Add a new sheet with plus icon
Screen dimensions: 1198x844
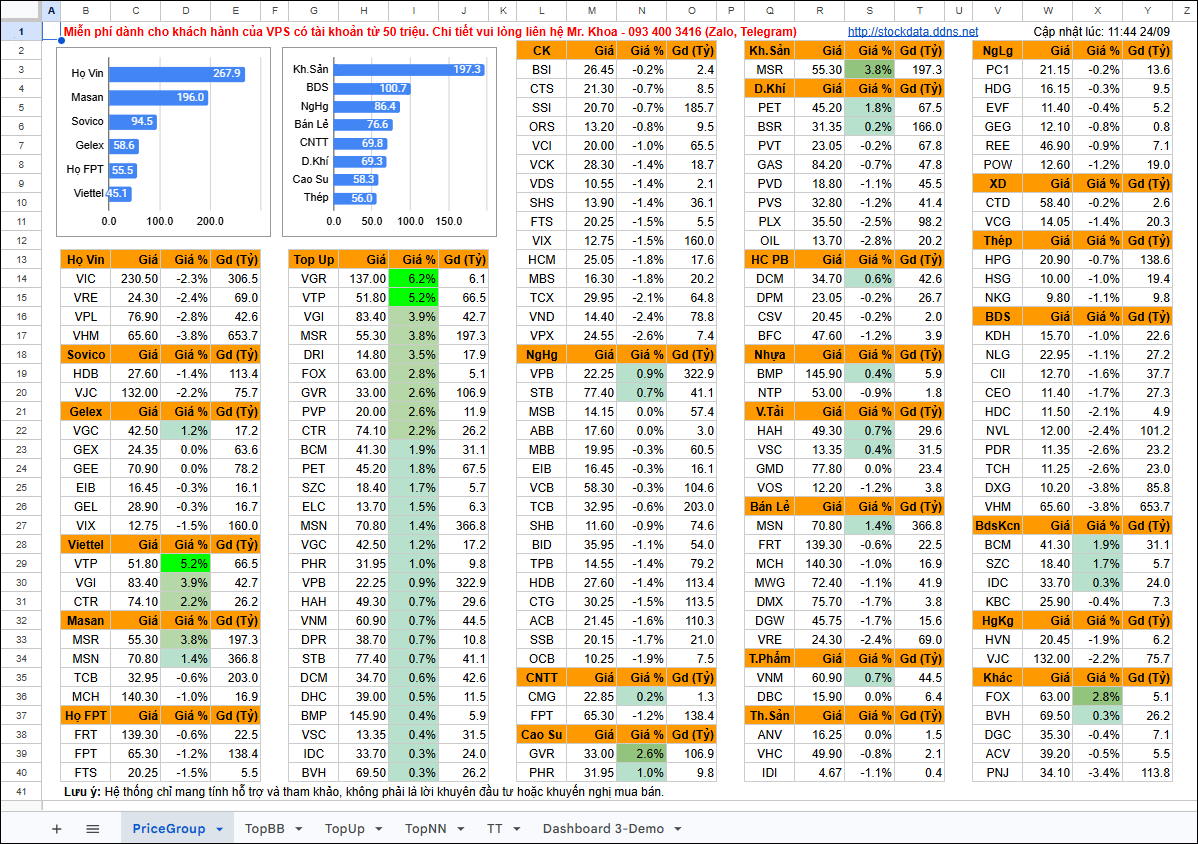pos(57,829)
